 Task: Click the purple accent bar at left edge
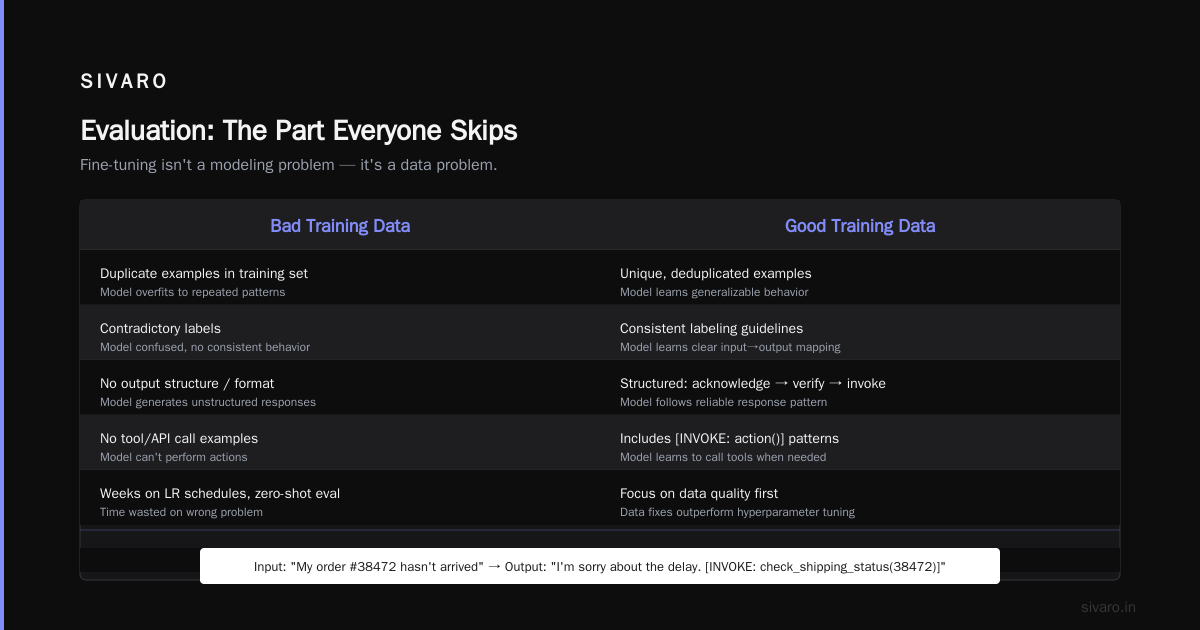(2, 315)
